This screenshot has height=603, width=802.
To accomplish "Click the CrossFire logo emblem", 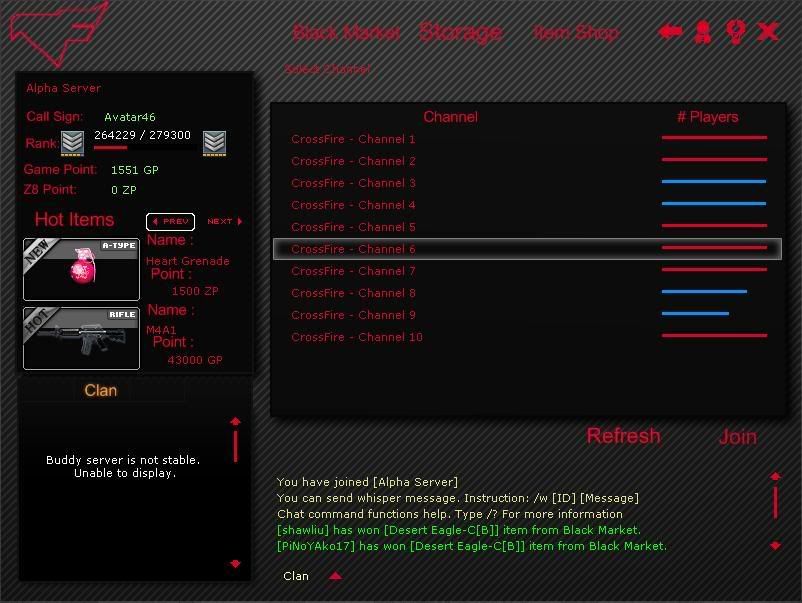I will pos(57,32).
